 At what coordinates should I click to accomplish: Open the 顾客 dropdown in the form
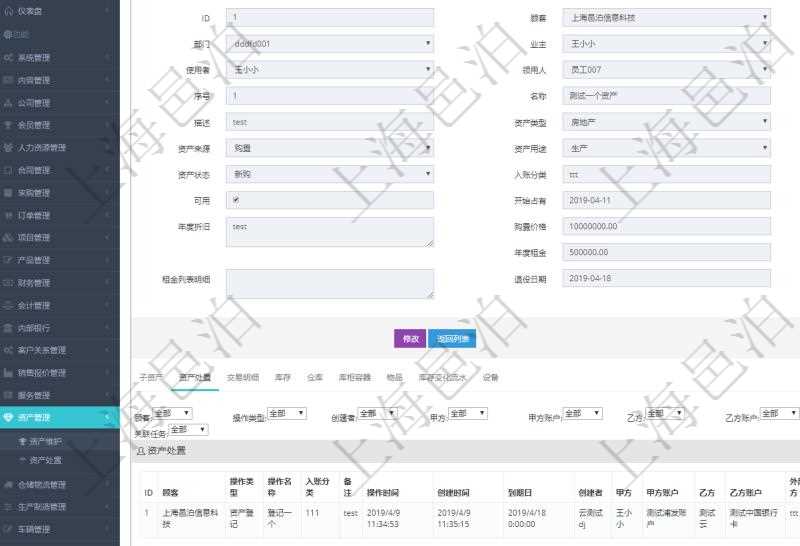pyautogui.click(x=667, y=18)
